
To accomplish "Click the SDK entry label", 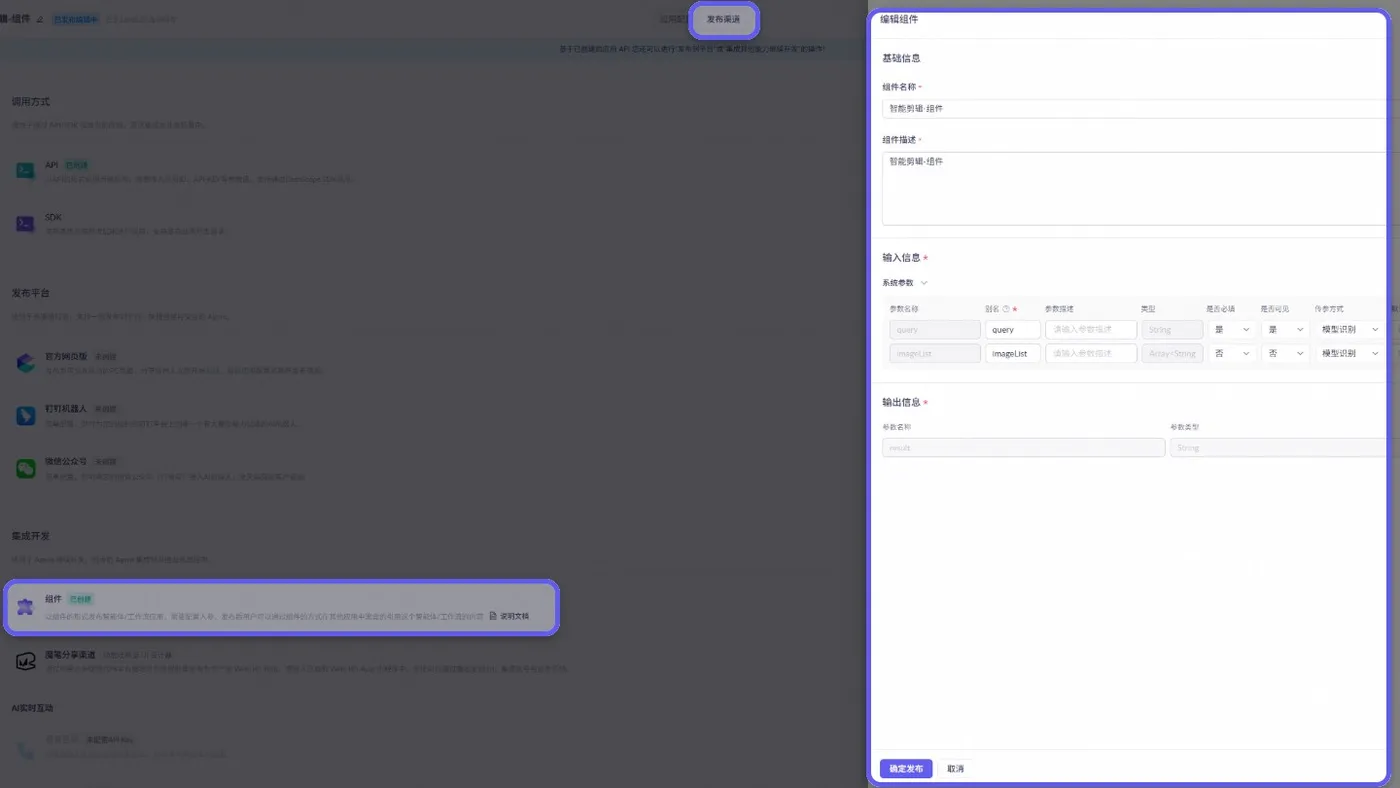I will pos(53,217).
